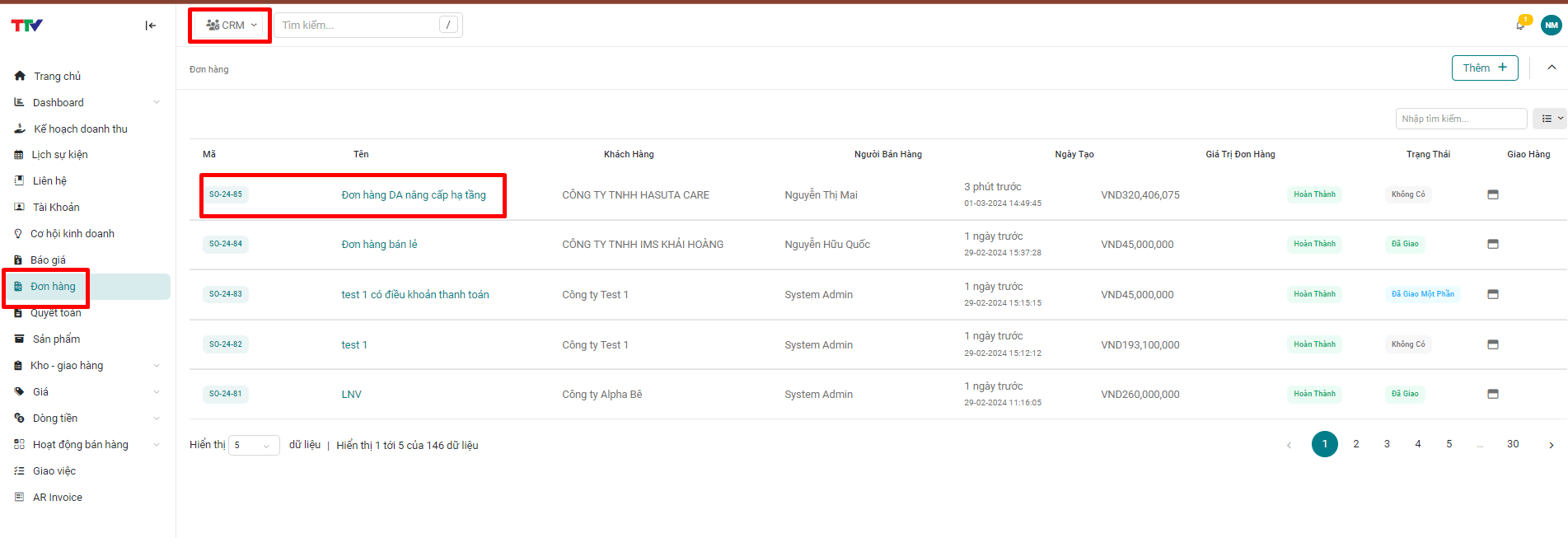
Task: Click delivery icon for order SO-24-81
Action: click(x=1492, y=394)
